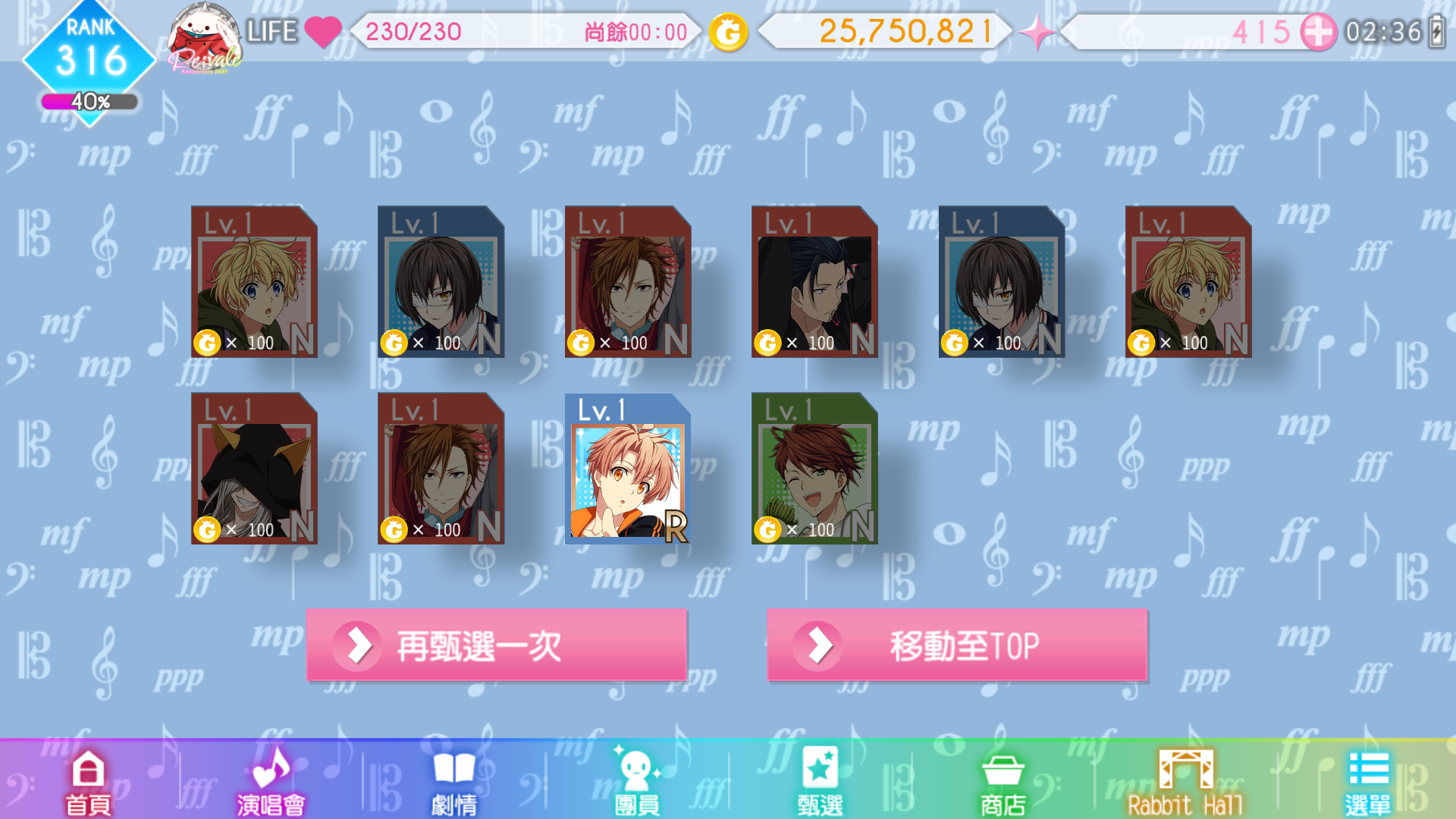Screen dimensions: 1456x819
Task: Select the first blonde-haired N card
Action: click(254, 281)
